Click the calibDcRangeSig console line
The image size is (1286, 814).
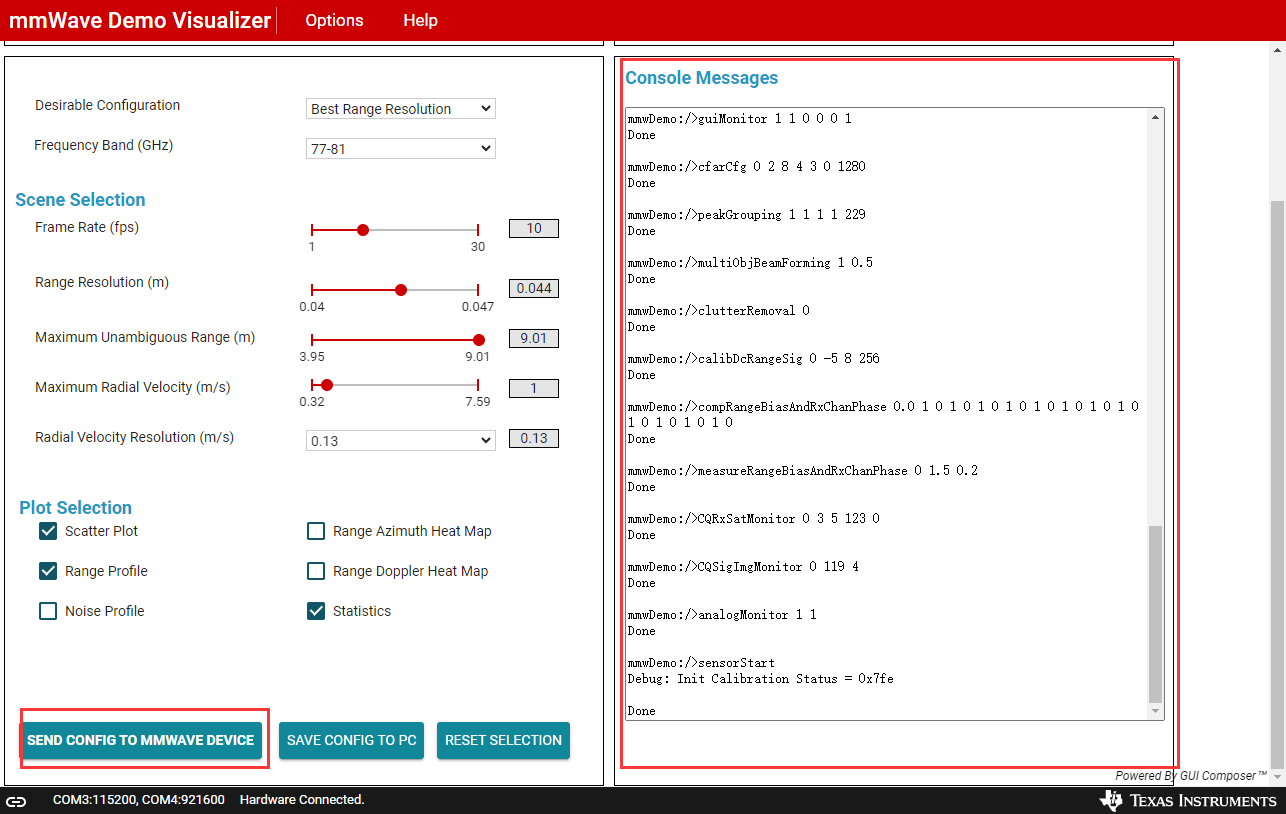pos(753,359)
